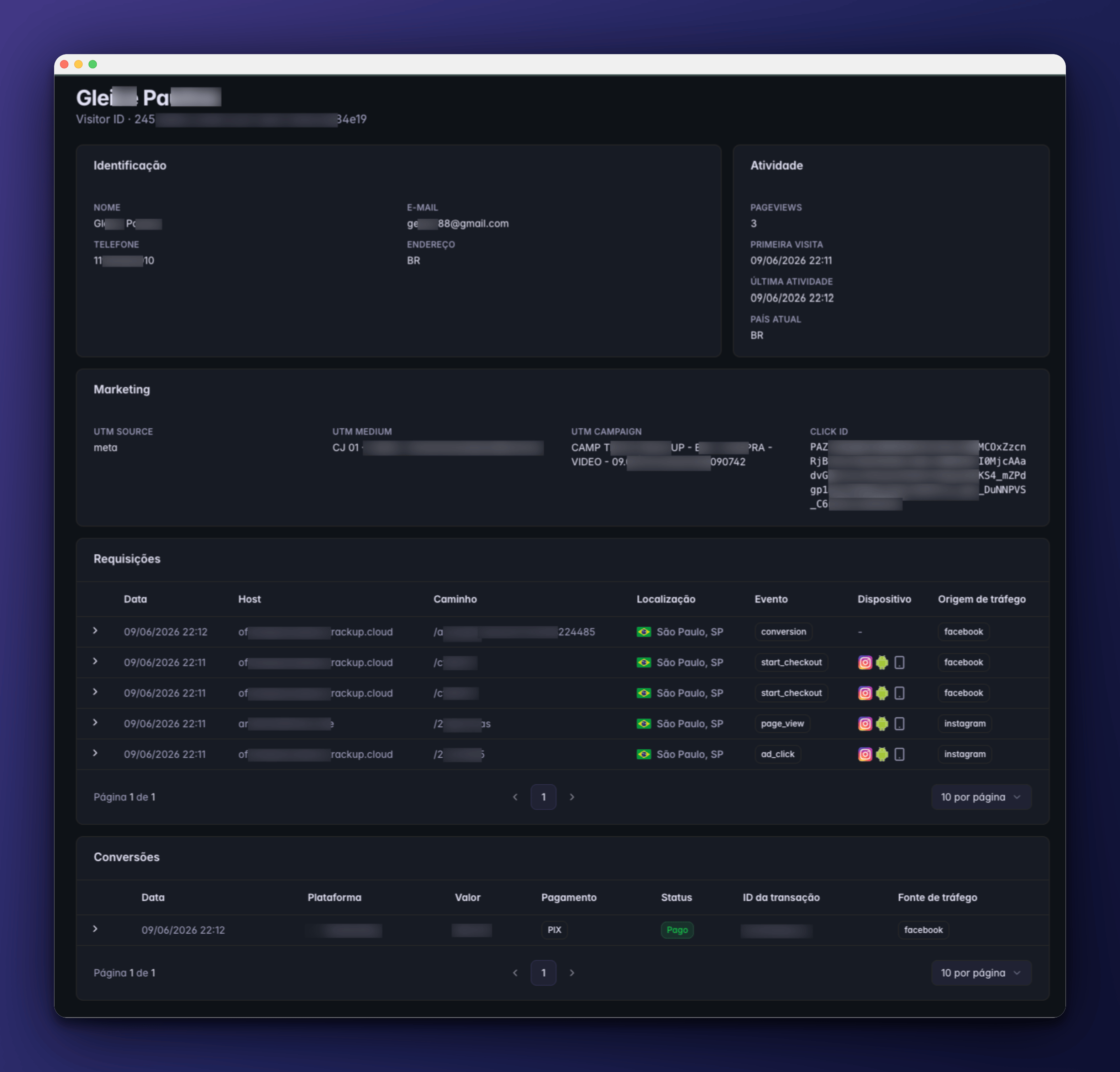Click the green zoom window button
The image size is (1120, 1072).
(x=93, y=64)
